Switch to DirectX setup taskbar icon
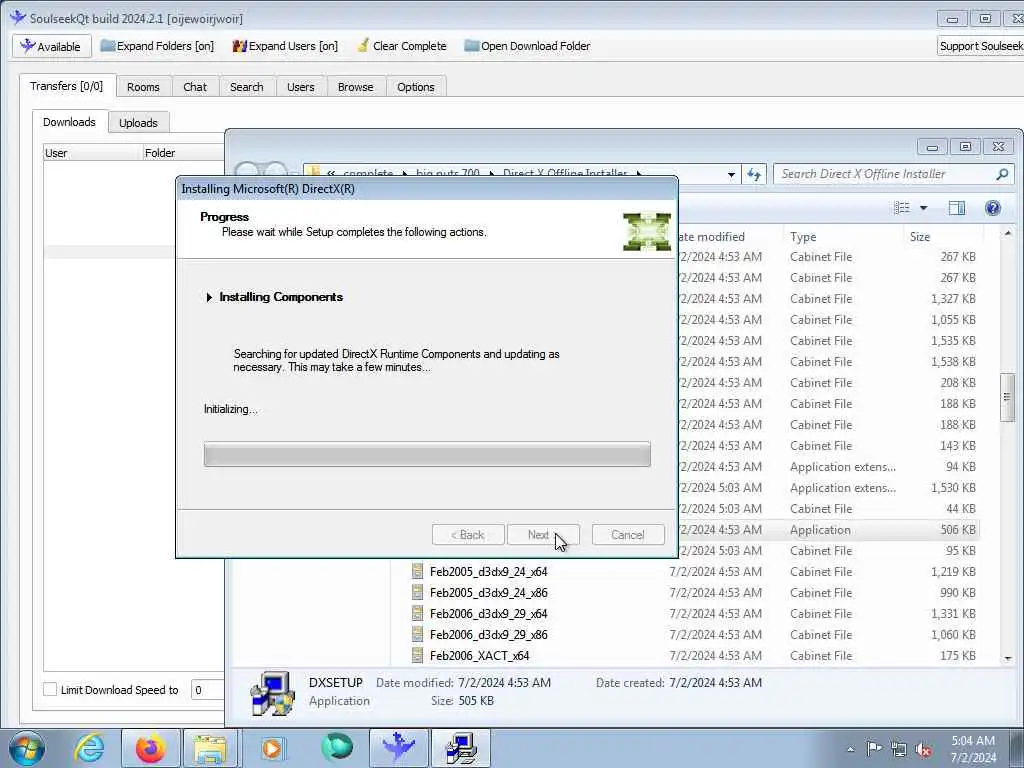 coord(460,748)
